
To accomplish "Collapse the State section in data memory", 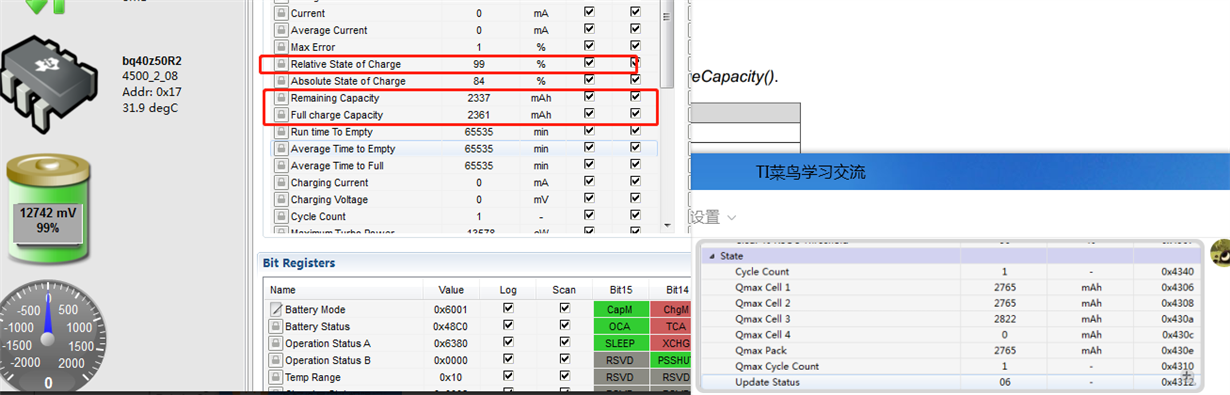I will pyautogui.click(x=712, y=256).
